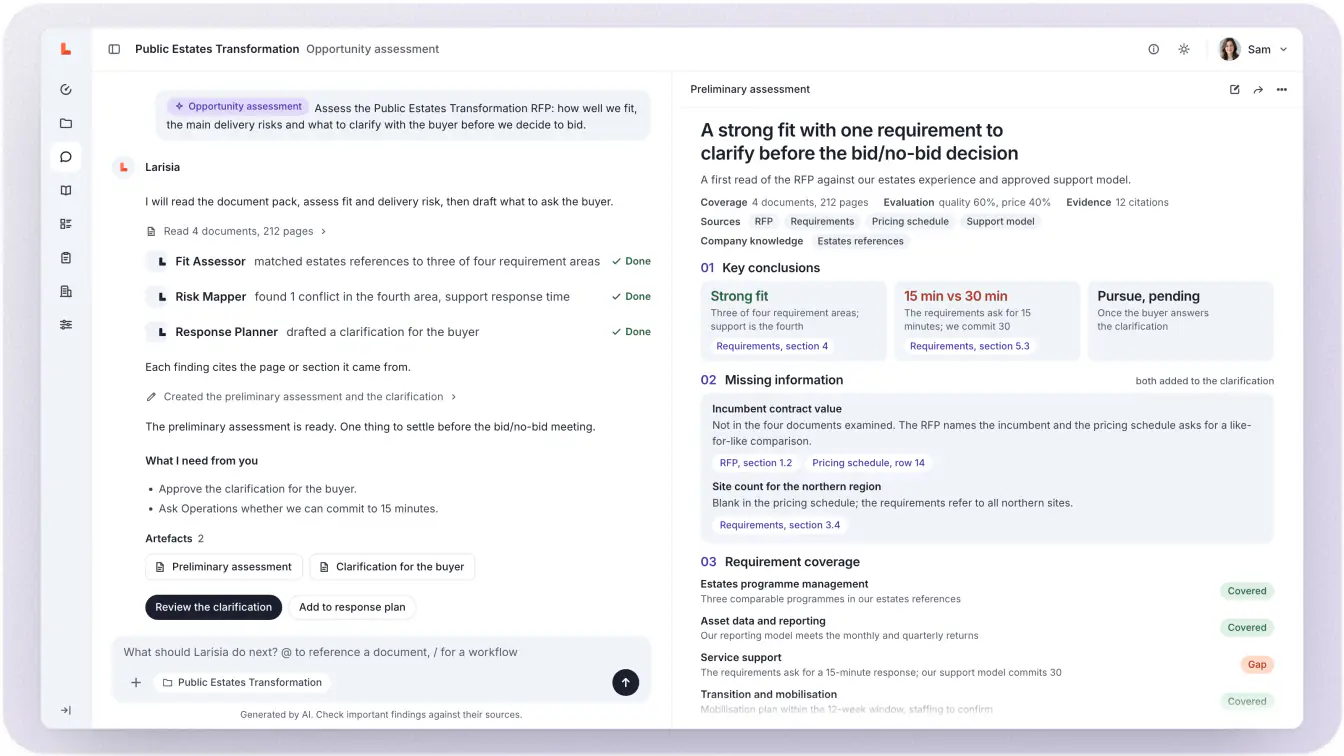Click the Gap badge for Service support

[1257, 665]
